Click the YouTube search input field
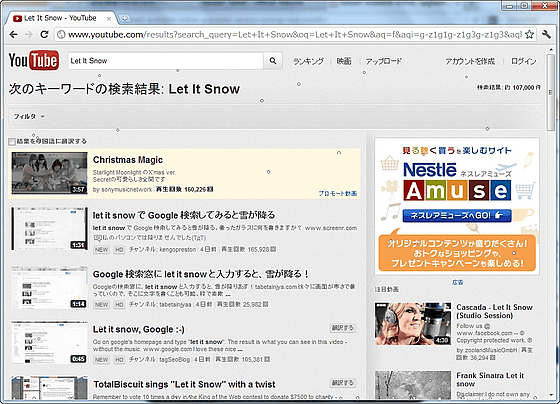 pos(165,61)
